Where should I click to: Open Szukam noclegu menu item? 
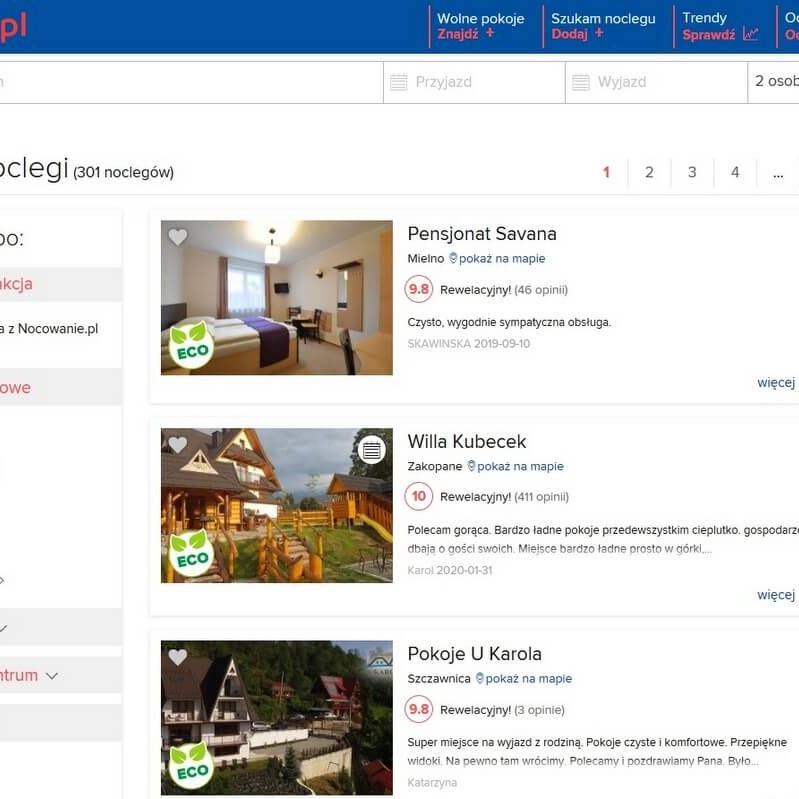point(603,19)
